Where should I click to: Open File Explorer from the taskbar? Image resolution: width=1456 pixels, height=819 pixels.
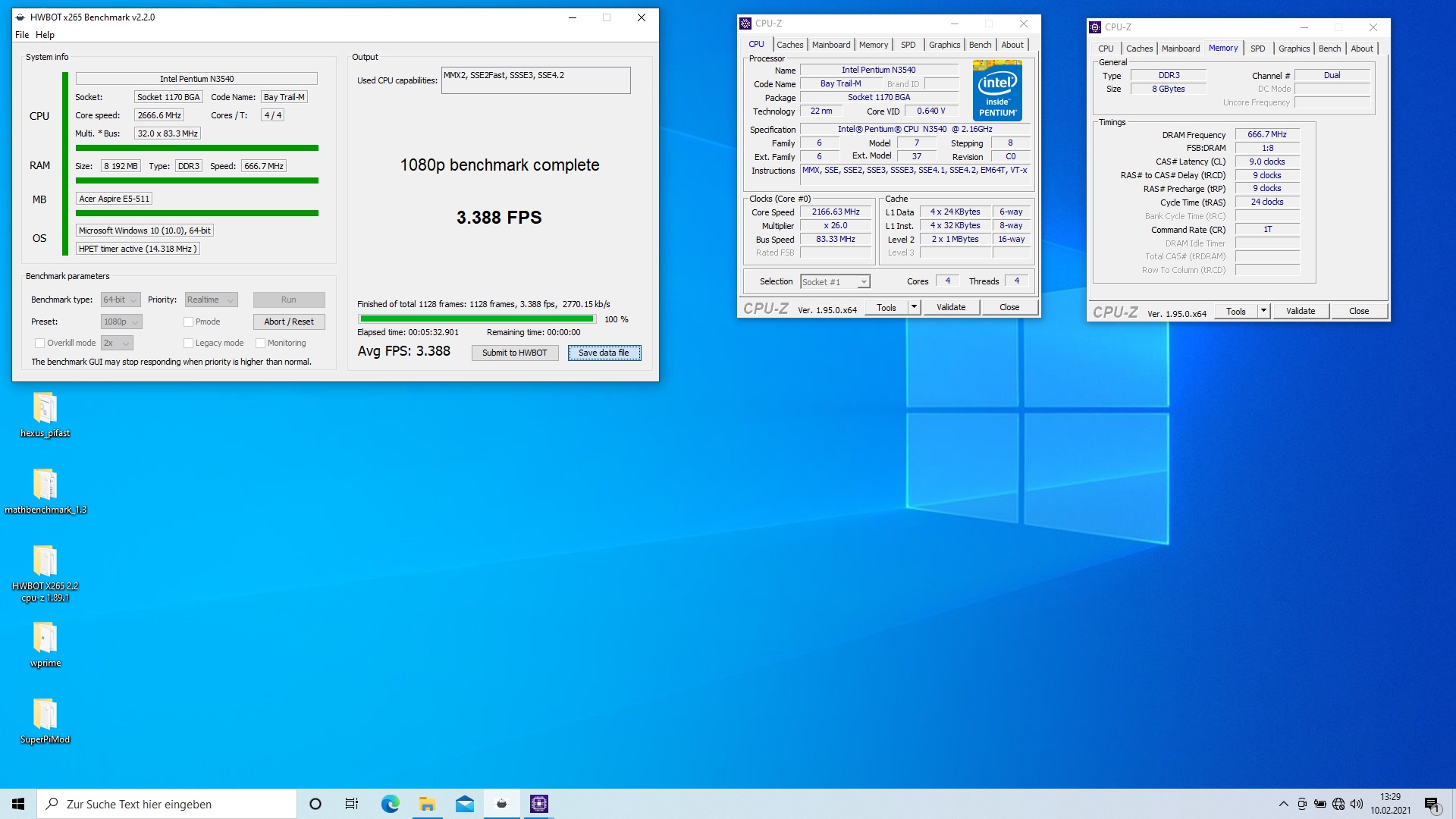(x=427, y=804)
